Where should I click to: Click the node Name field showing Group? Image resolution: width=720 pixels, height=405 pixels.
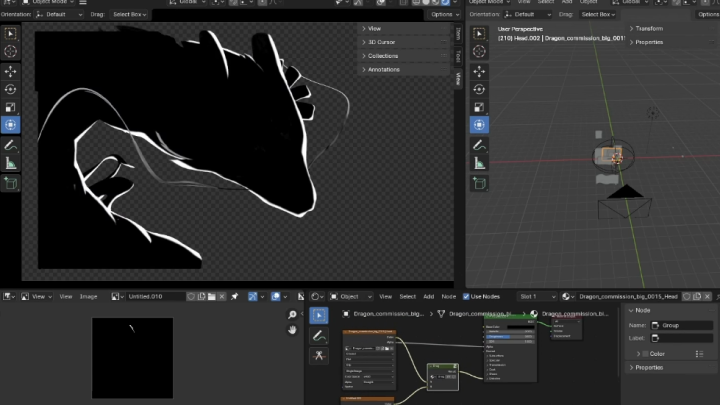(x=682, y=325)
